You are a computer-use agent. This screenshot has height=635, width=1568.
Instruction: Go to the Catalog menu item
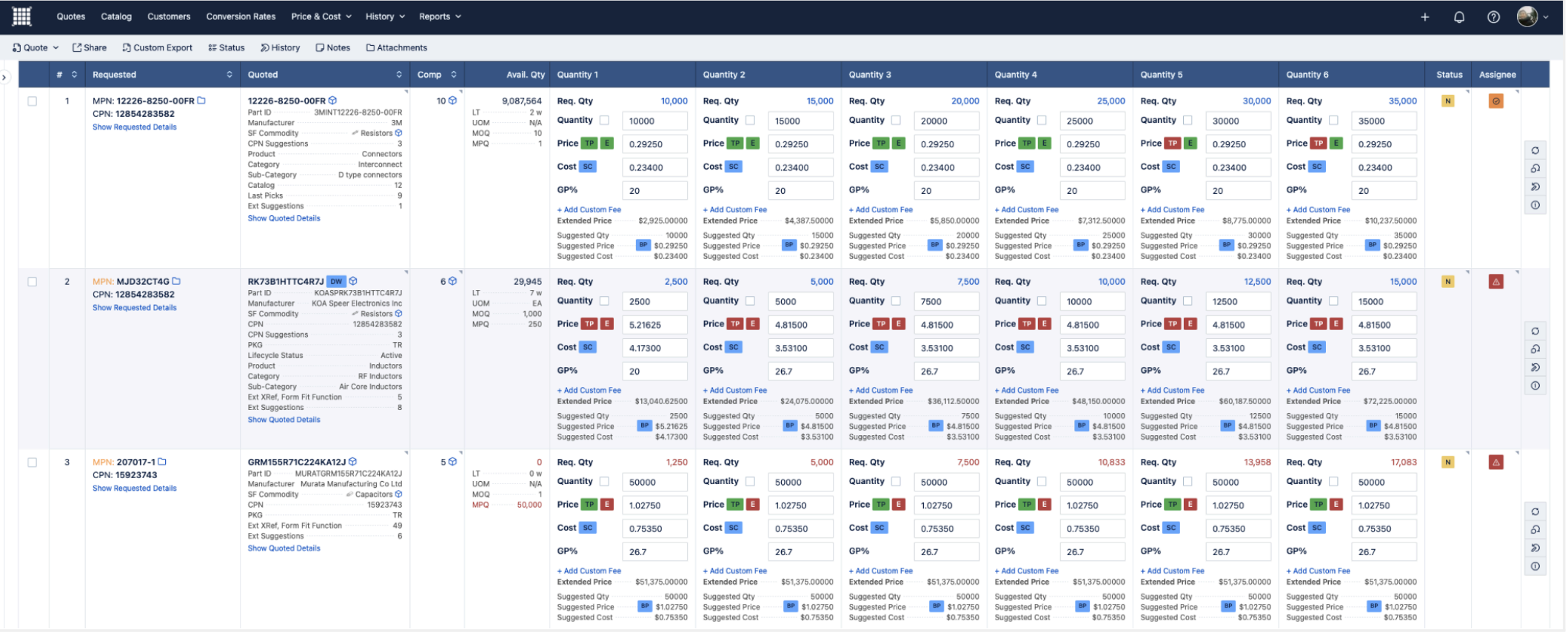click(116, 16)
